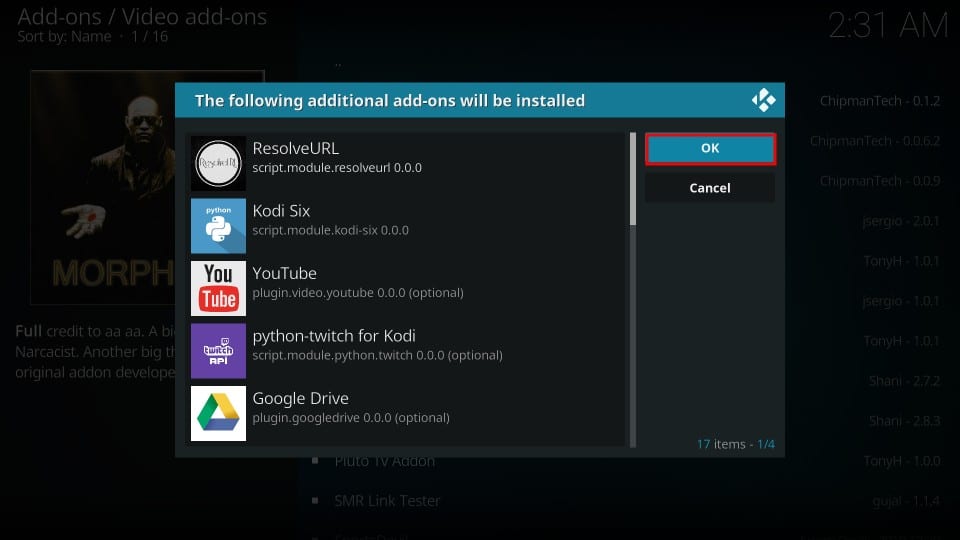Click plugin.video.youtube 0.0.0 (optional) text
This screenshot has width=960, height=540.
coord(358,293)
